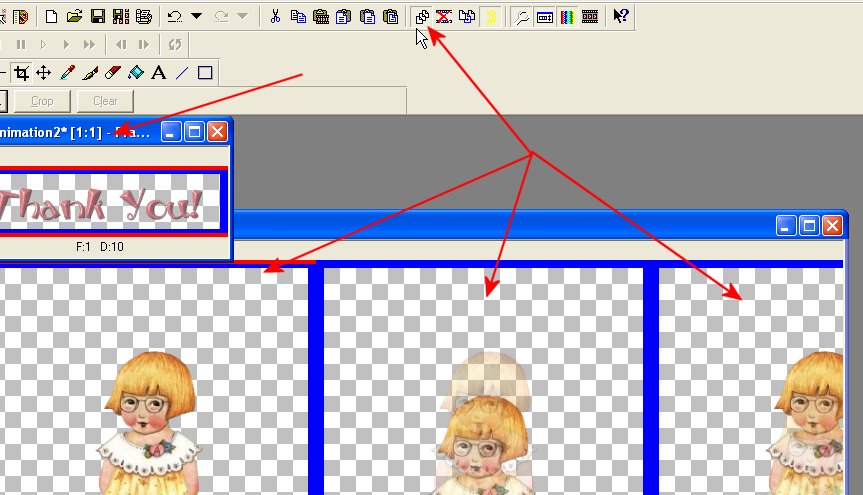Maximize the large doll animation window
This screenshot has height=495, width=863.
(x=809, y=226)
